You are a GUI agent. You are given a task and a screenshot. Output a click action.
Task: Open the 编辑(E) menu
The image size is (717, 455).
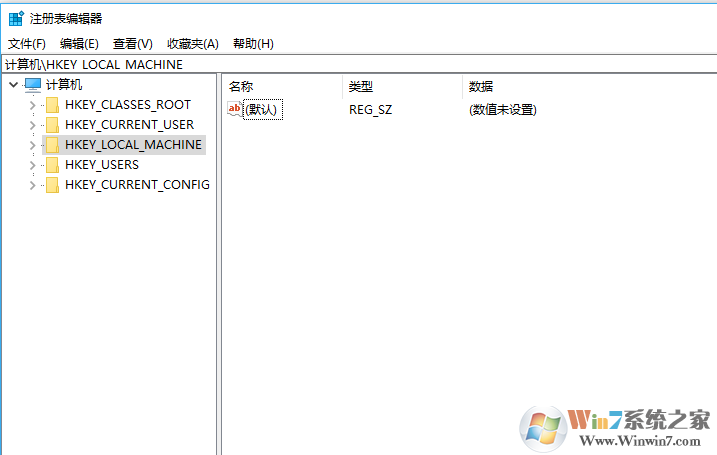point(79,44)
